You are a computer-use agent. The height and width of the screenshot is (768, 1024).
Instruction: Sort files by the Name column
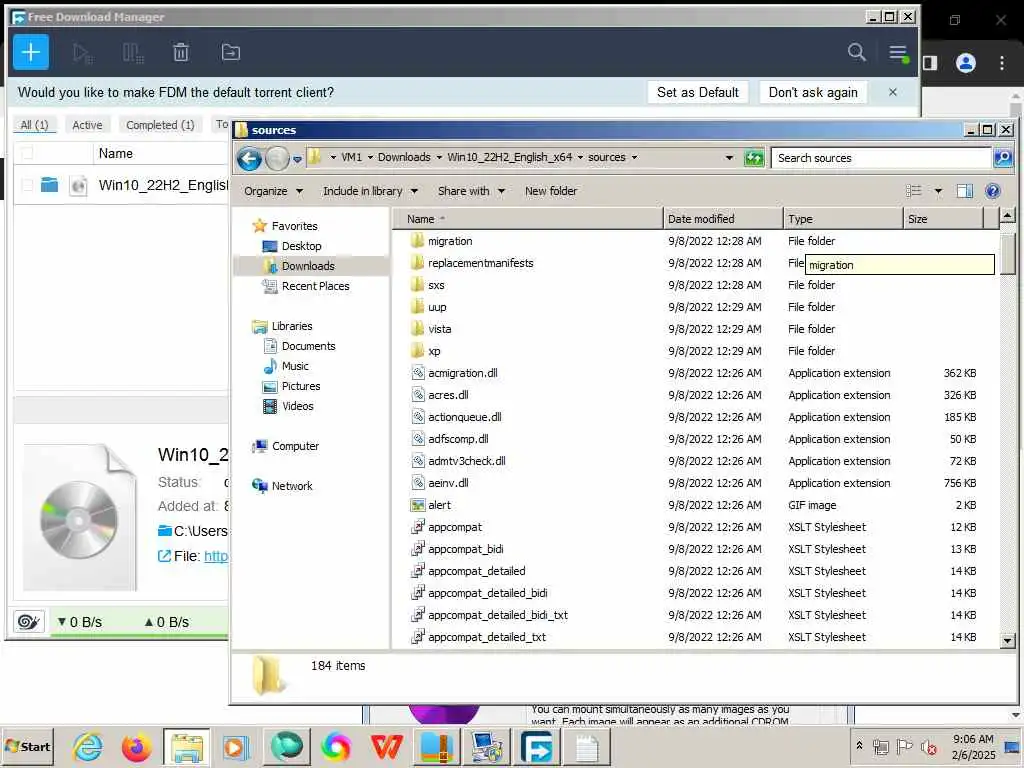pyautogui.click(x=528, y=219)
